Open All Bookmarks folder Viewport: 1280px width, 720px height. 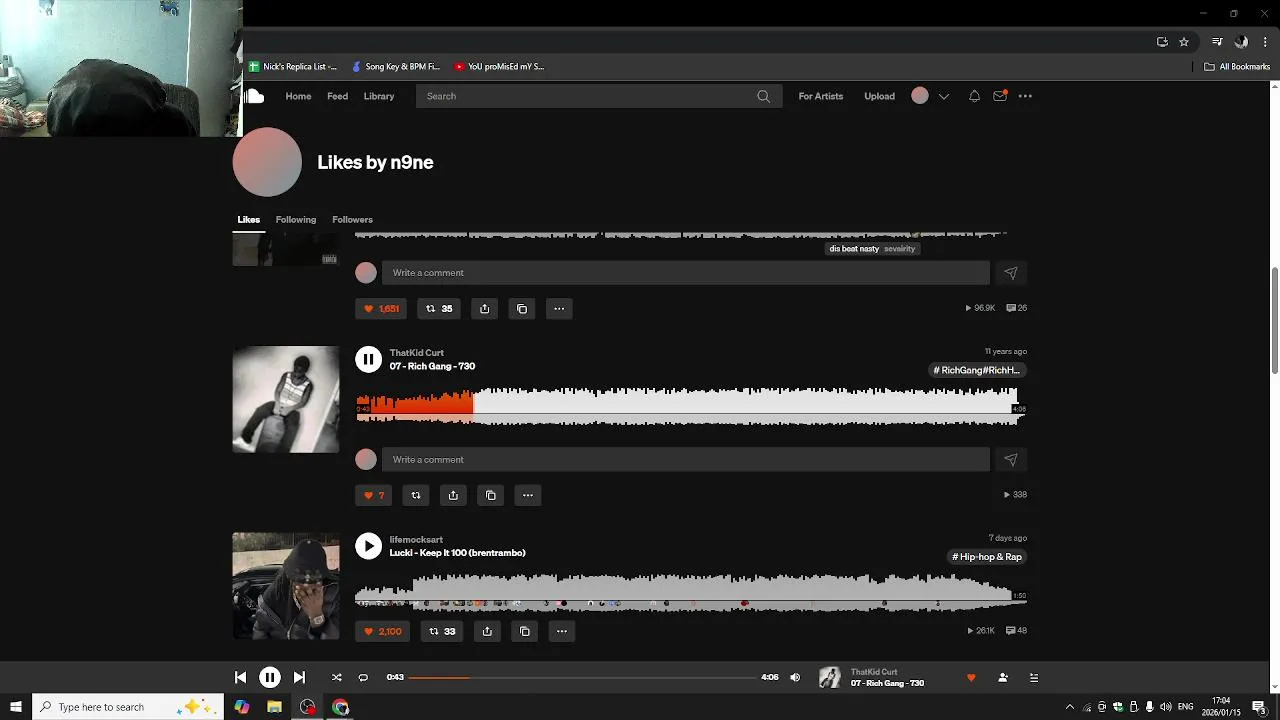click(1237, 67)
